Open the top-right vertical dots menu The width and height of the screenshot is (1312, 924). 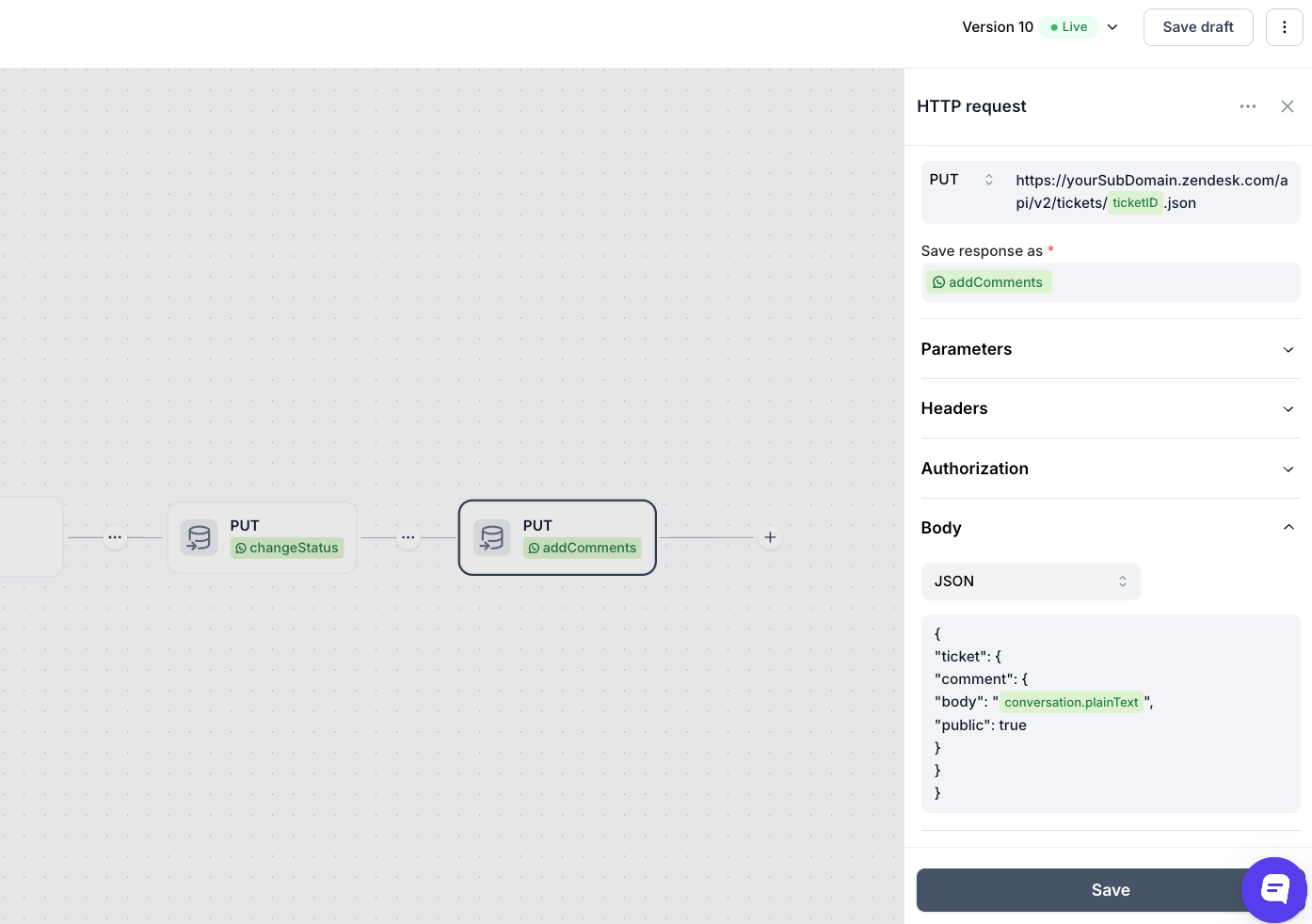(1285, 27)
